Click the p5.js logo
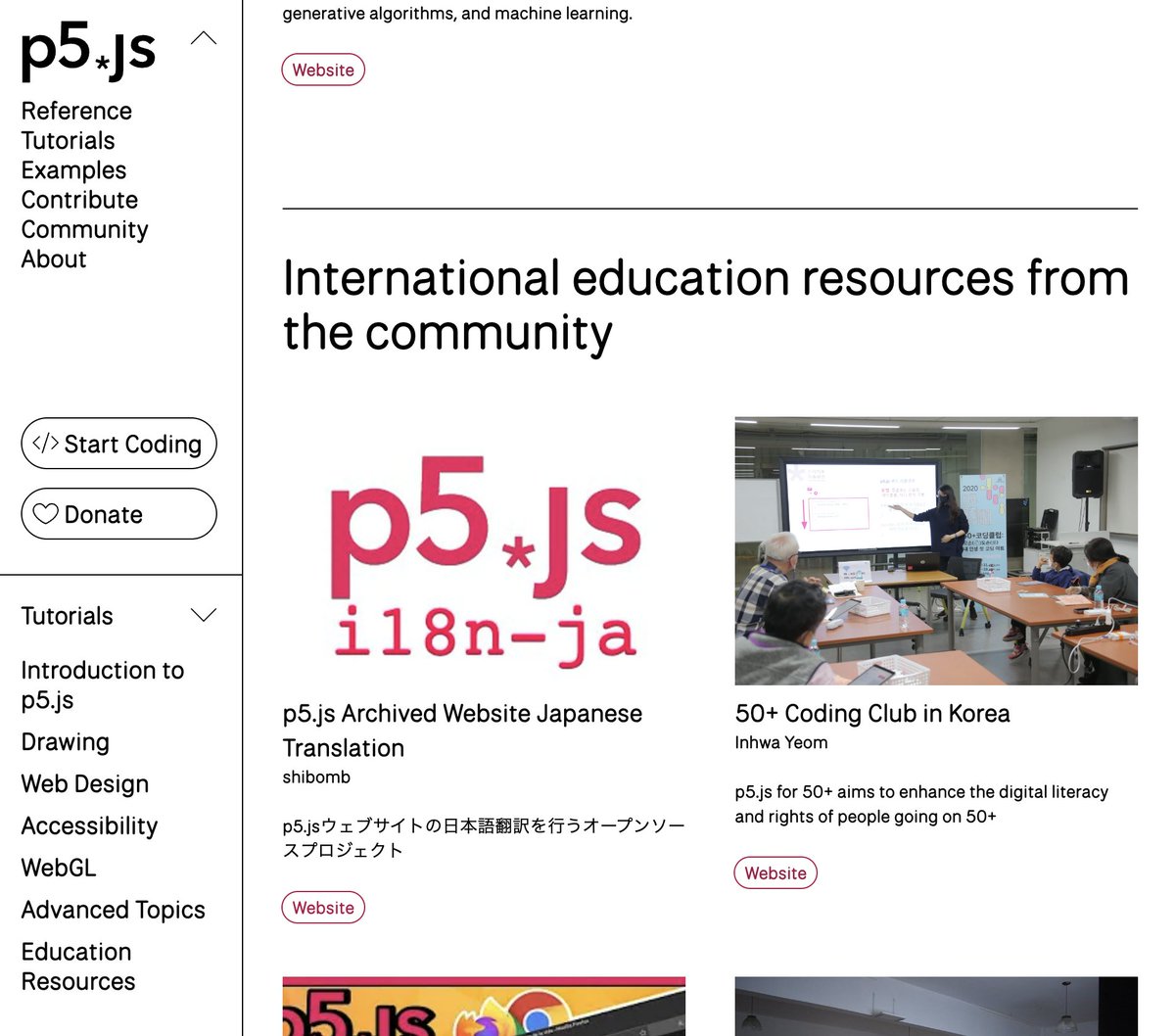Image resolution: width=1175 pixels, height=1036 pixels. (88, 52)
